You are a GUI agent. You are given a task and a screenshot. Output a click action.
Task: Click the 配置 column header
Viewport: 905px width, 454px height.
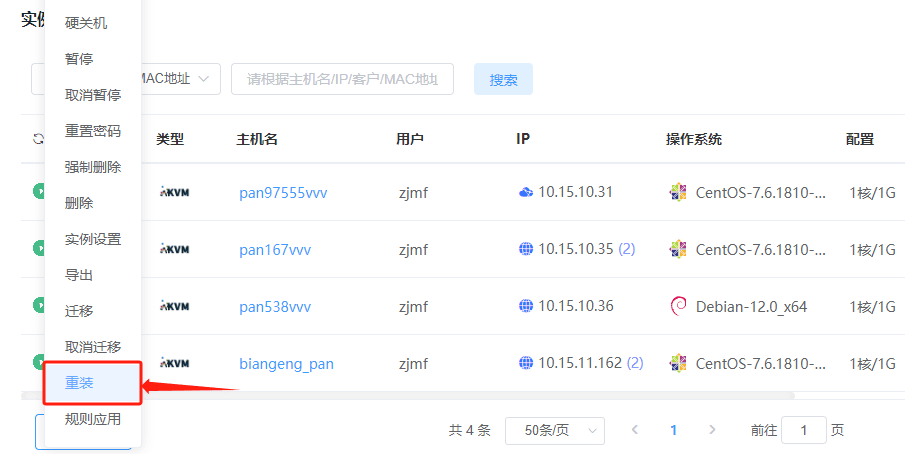coord(860,139)
